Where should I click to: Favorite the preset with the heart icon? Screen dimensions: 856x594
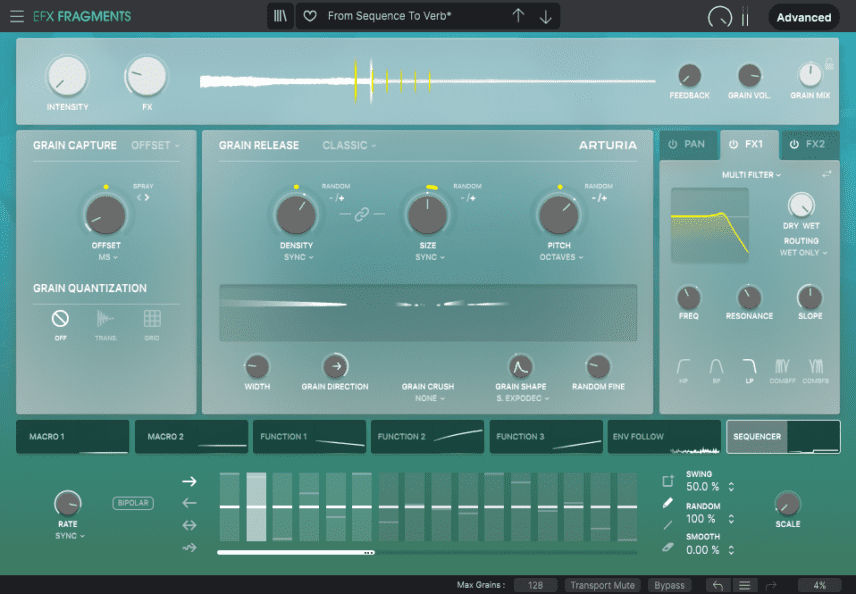point(310,16)
